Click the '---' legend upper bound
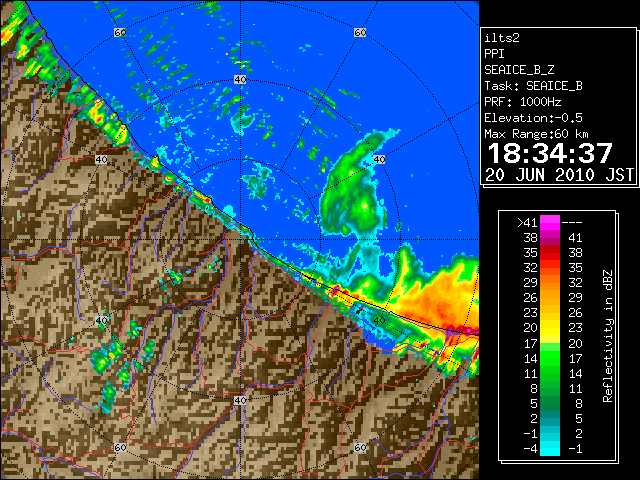 point(572,222)
